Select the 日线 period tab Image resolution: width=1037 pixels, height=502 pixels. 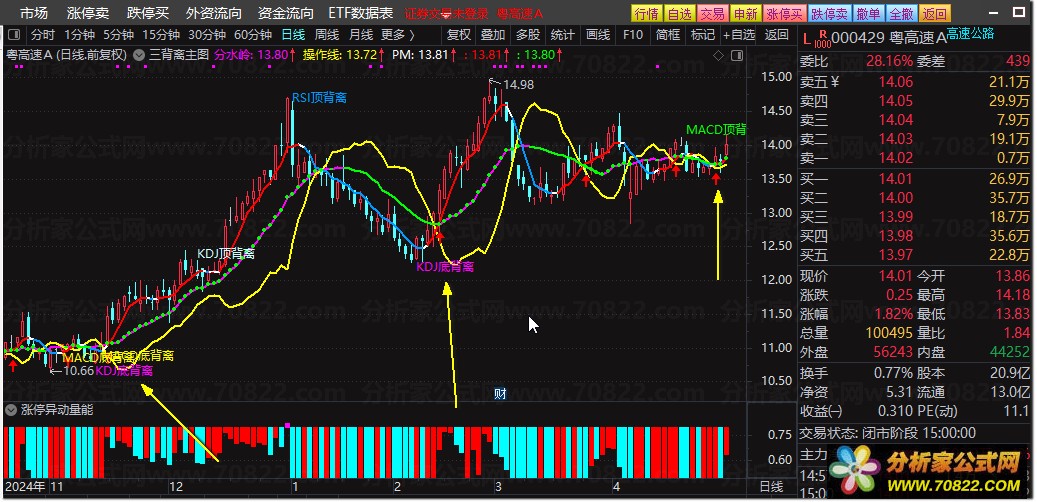(x=293, y=35)
